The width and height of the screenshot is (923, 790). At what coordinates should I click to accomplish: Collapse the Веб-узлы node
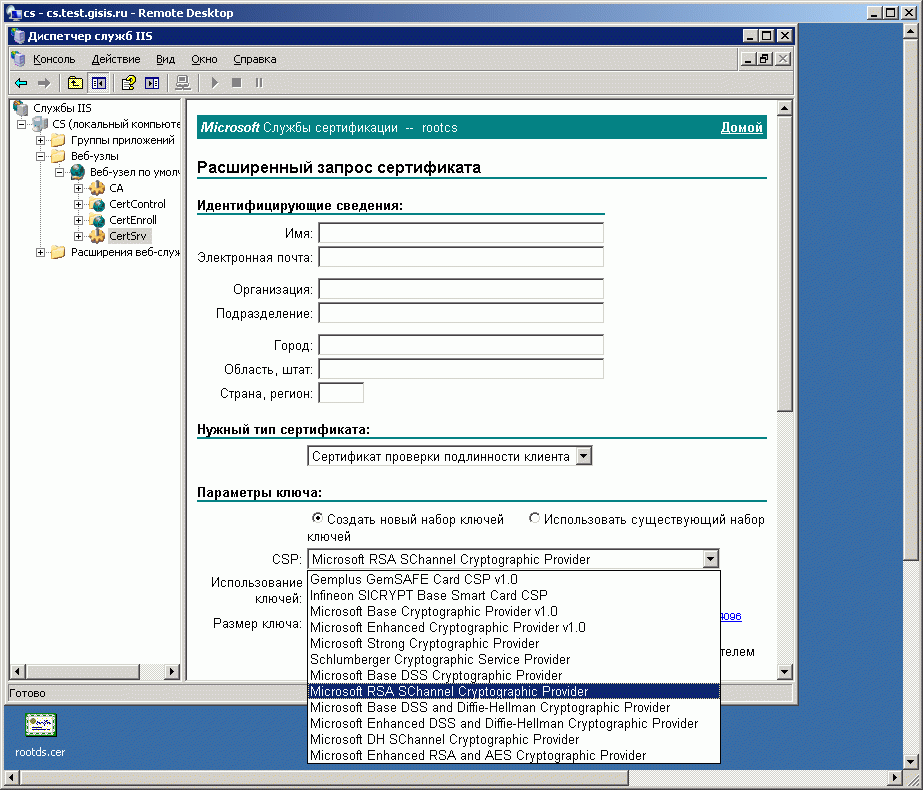(x=41, y=156)
